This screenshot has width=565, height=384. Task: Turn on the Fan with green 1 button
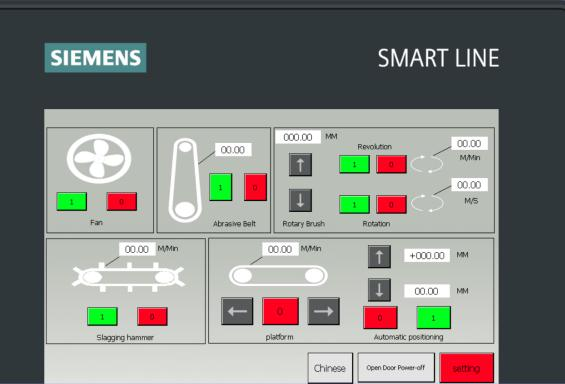(x=72, y=202)
